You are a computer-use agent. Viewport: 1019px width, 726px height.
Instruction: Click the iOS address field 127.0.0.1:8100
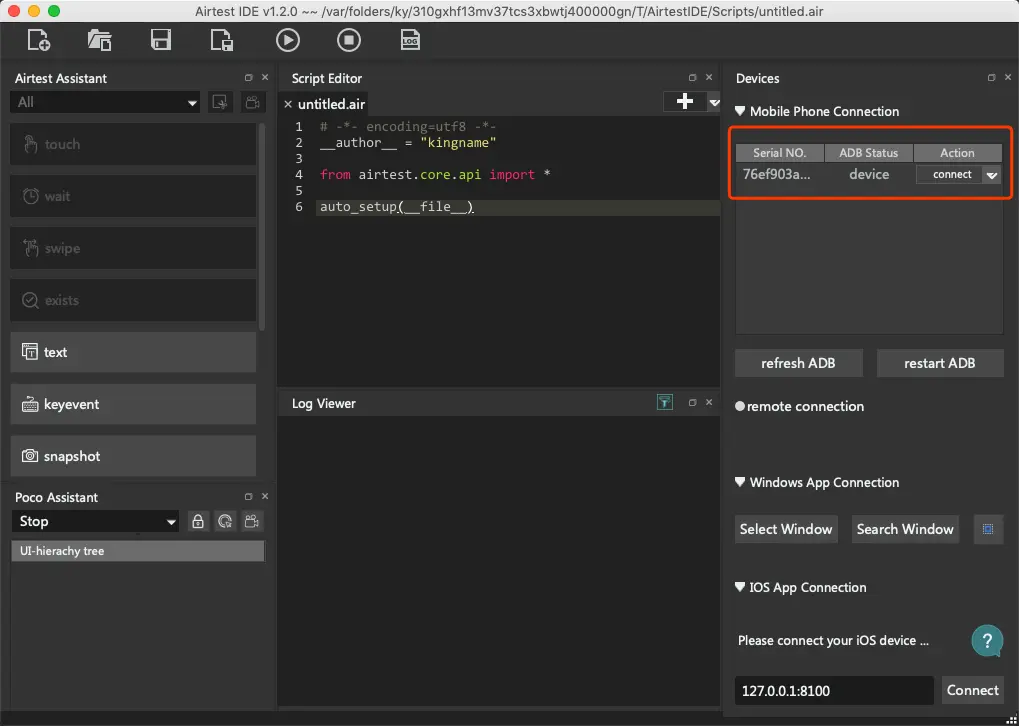point(834,690)
